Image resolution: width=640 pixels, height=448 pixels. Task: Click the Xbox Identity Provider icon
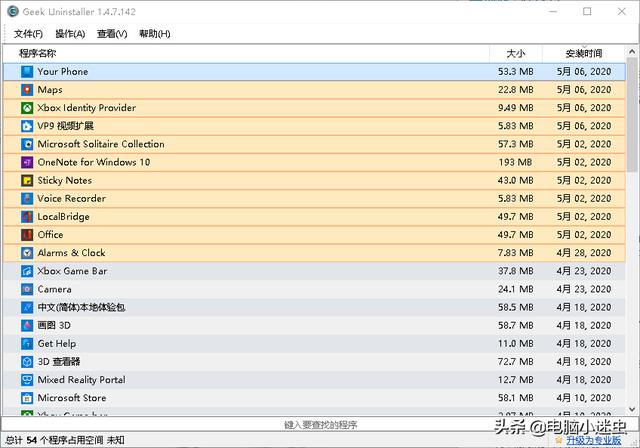tap(27, 108)
